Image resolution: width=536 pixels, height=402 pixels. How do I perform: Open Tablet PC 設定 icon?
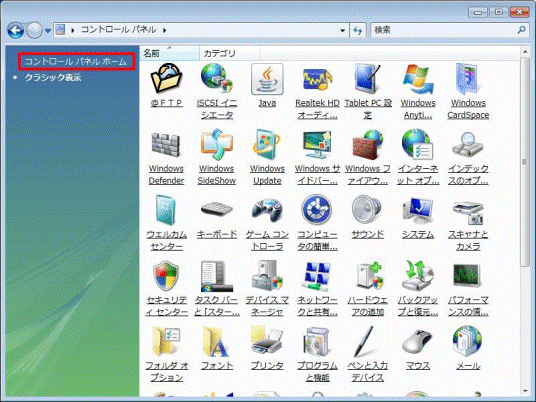pos(367,79)
